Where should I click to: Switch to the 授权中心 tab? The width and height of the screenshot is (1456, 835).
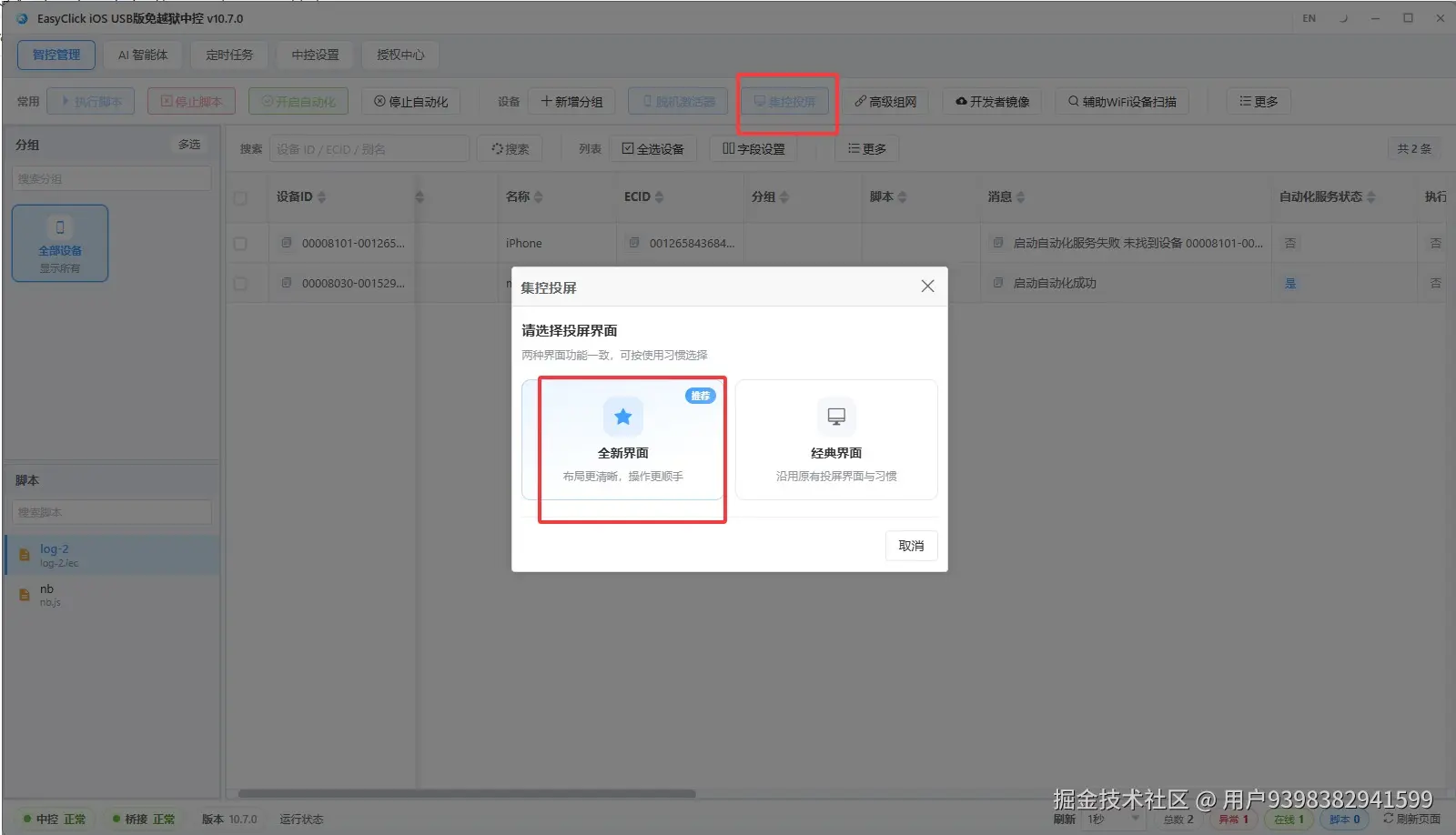[x=400, y=55]
